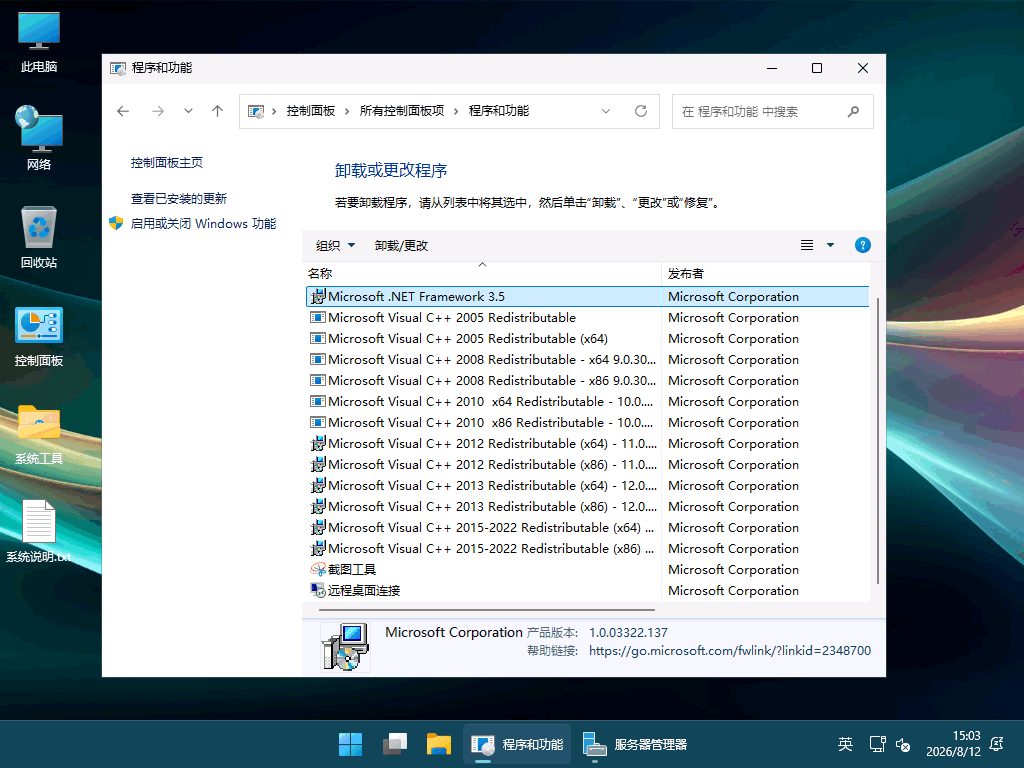
Task: Select Microsoft .NET Framework 3.5 icon
Action: [x=317, y=296]
